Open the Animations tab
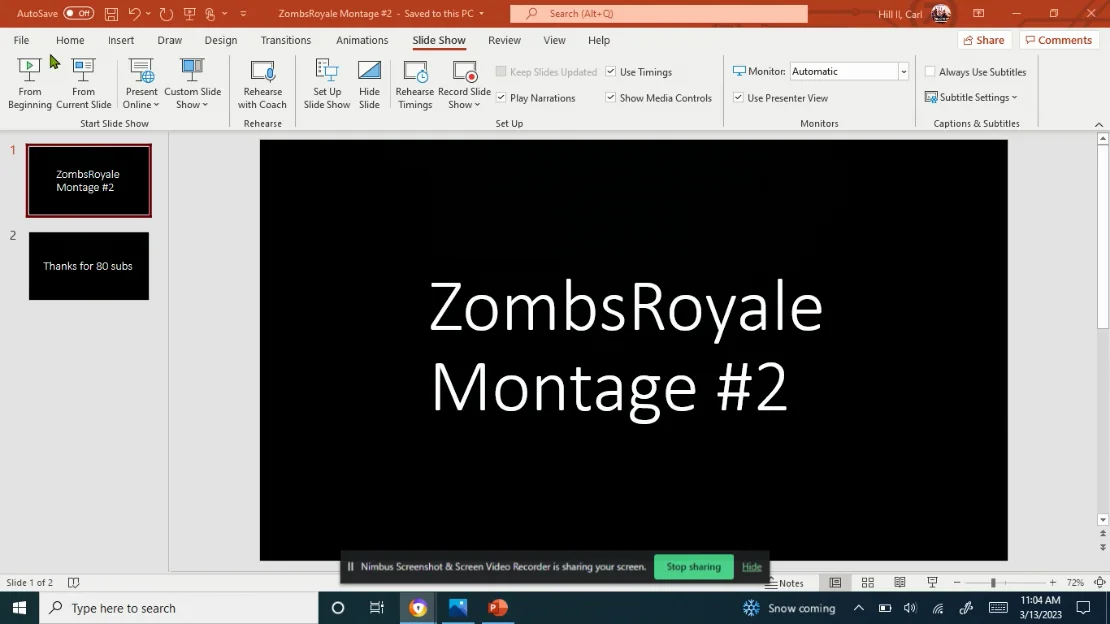Screen dimensions: 1110x624 362,40
